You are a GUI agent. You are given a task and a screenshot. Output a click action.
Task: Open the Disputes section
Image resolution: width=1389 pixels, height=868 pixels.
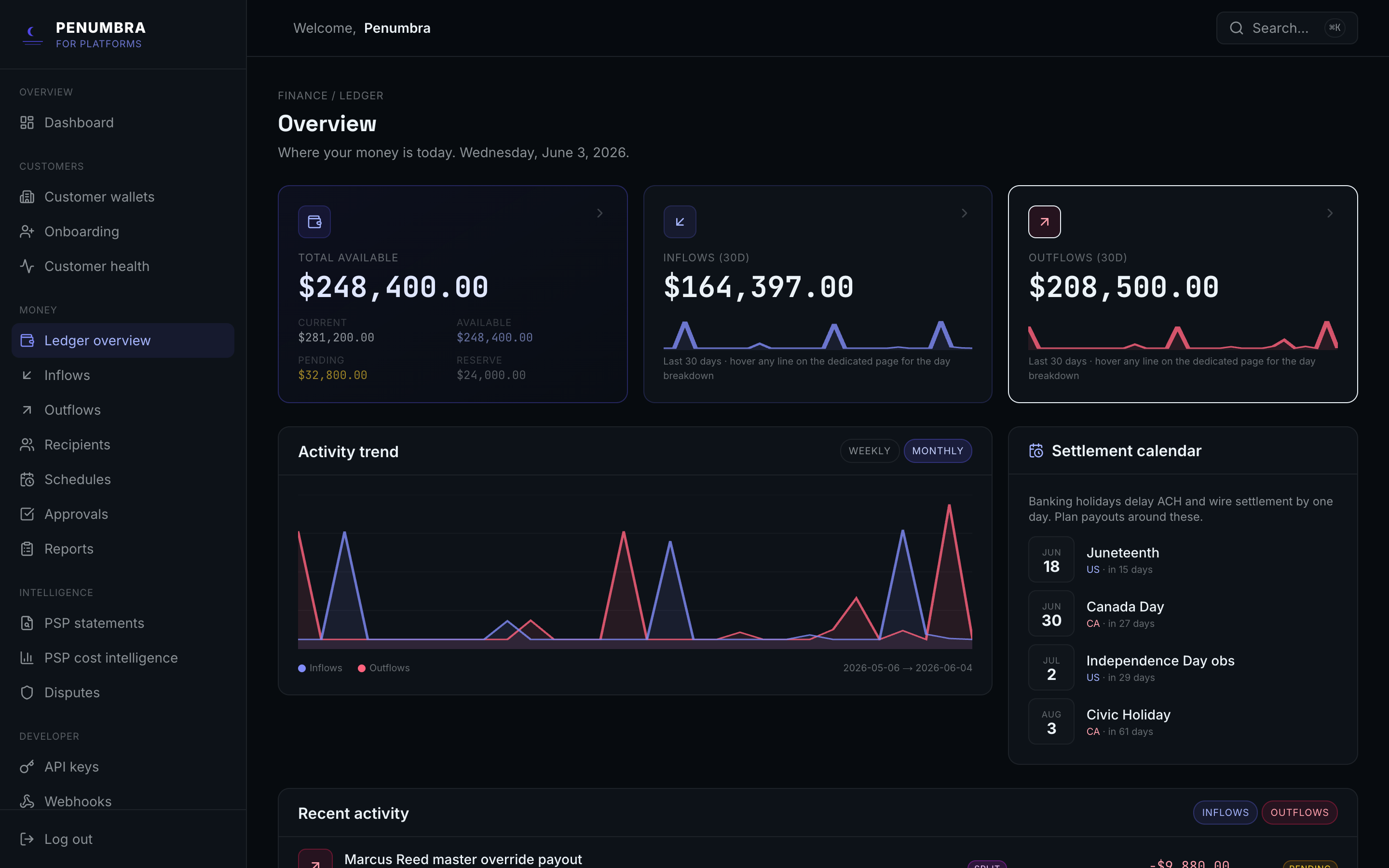123,692
